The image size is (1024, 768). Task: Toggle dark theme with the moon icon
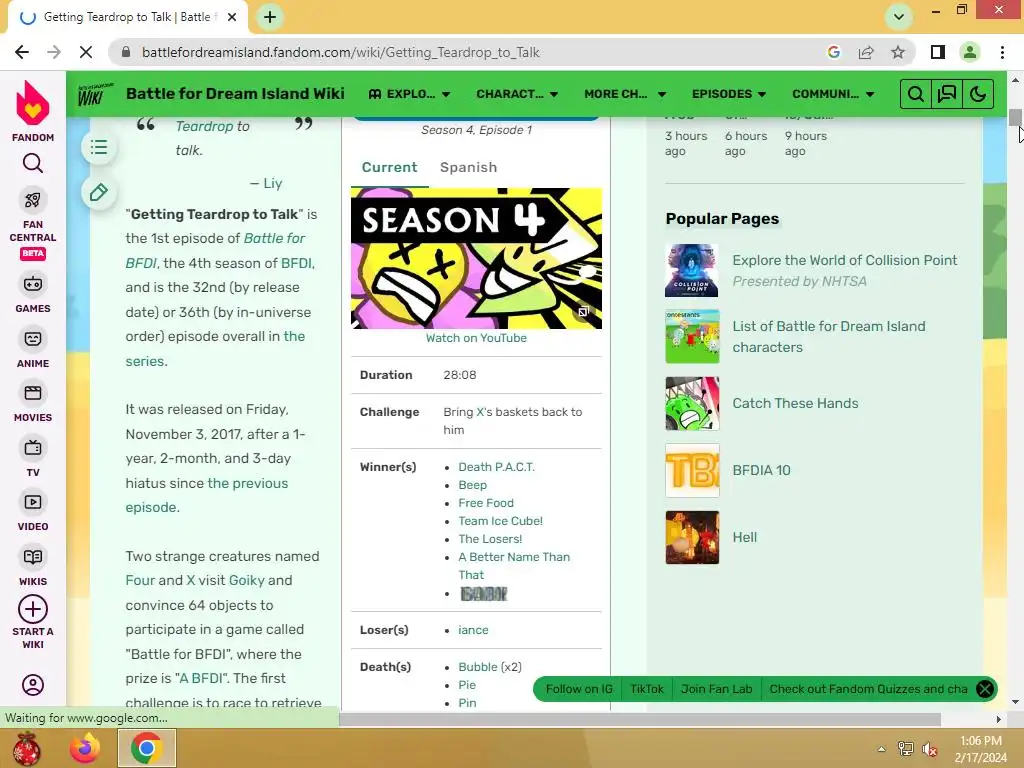tap(978, 94)
